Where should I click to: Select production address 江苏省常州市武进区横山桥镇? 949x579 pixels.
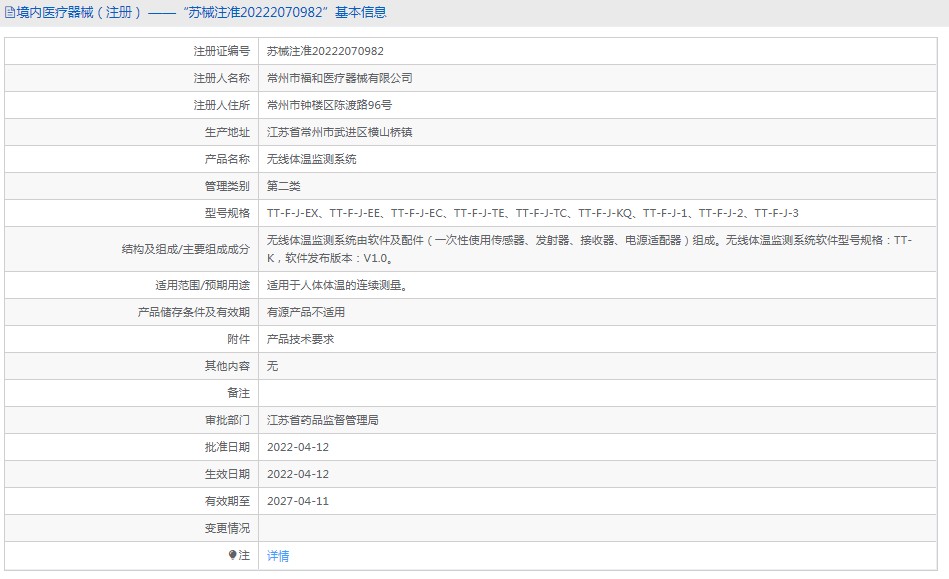click(x=340, y=132)
